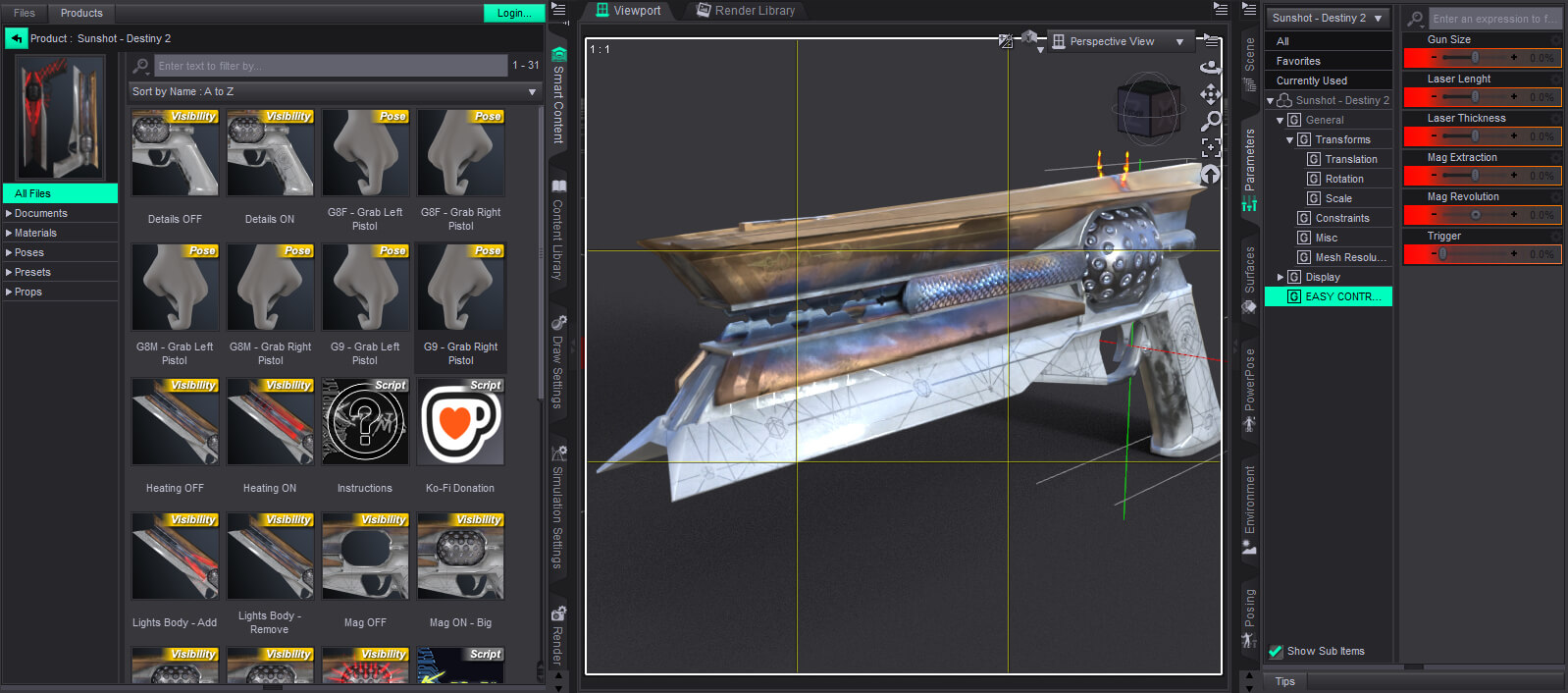Viewport: 1568px width, 693px height.
Task: Select the pan view icon
Action: pos(1211,94)
